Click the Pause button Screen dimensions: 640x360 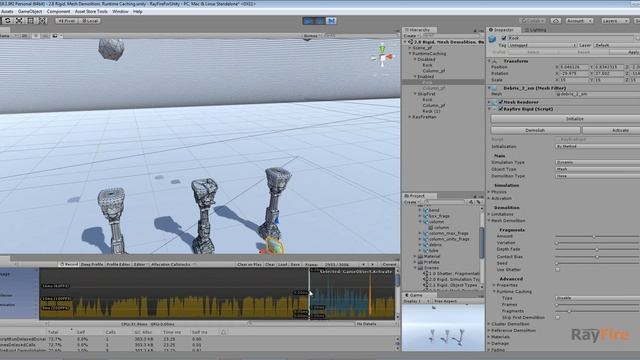click(320, 20)
